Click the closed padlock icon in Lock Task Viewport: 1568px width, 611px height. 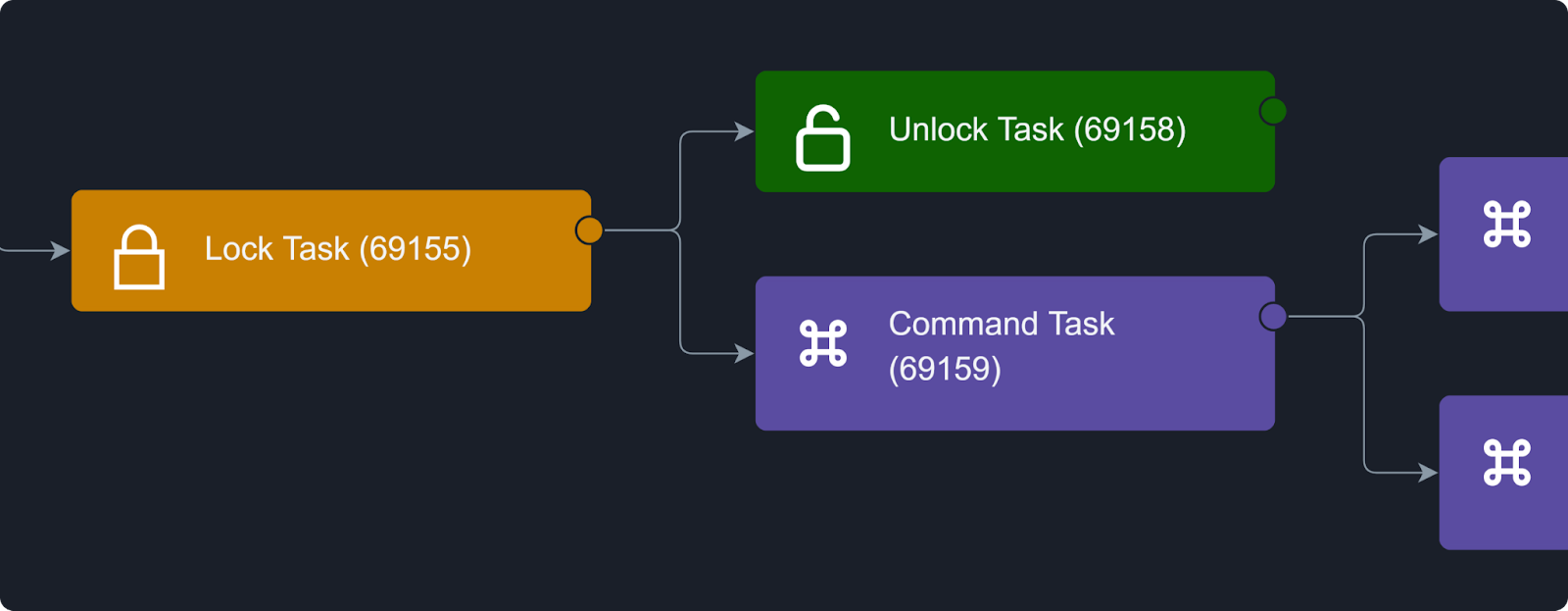(139, 258)
